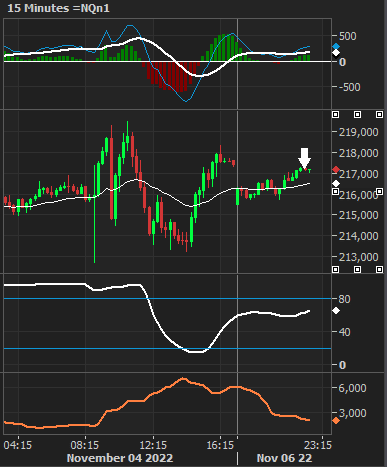The width and height of the screenshot is (387, 467).
Task: Click the '218,000' price axis label
Action: pyautogui.click(x=359, y=153)
